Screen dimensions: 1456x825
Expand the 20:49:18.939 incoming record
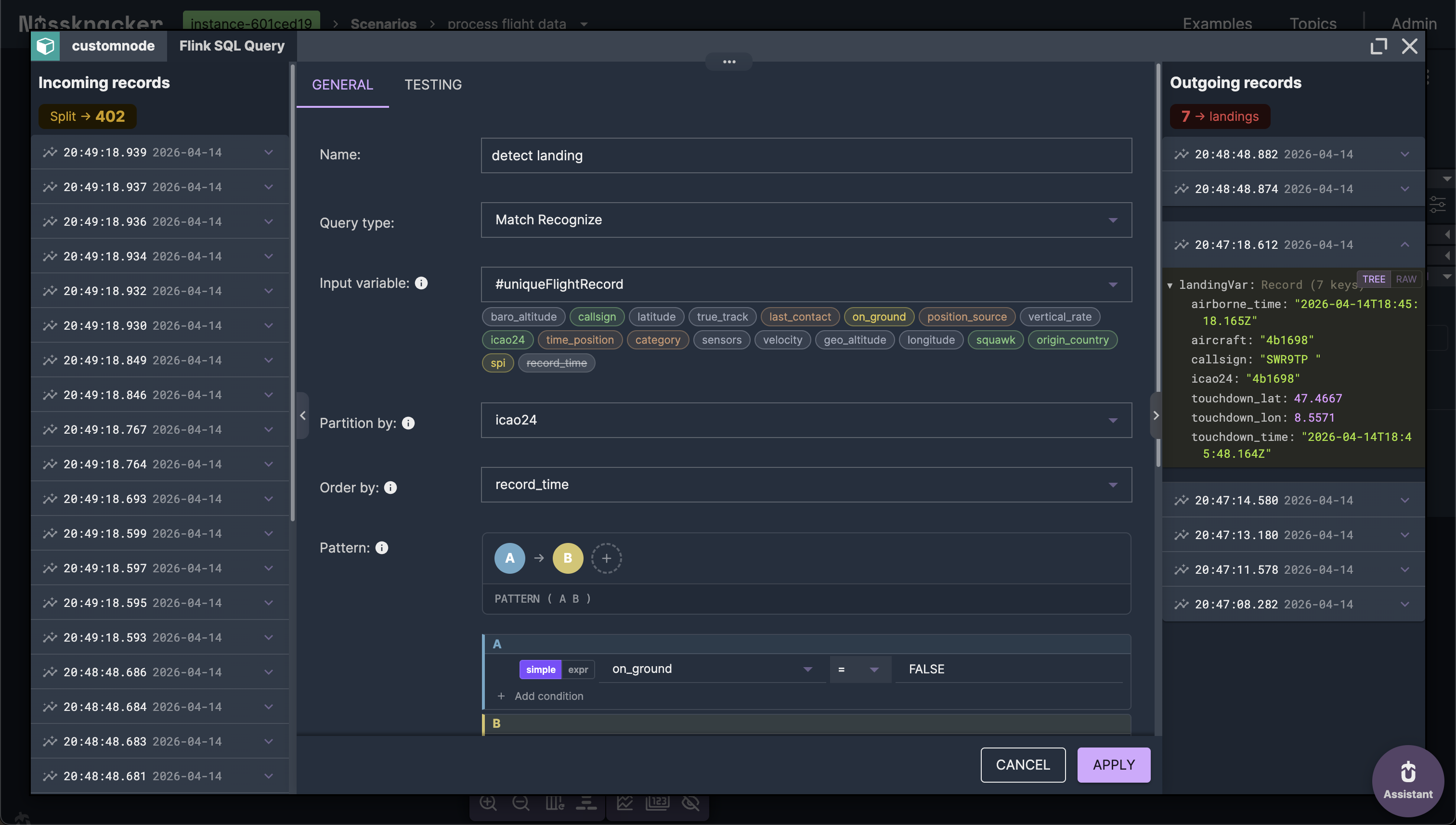click(268, 152)
